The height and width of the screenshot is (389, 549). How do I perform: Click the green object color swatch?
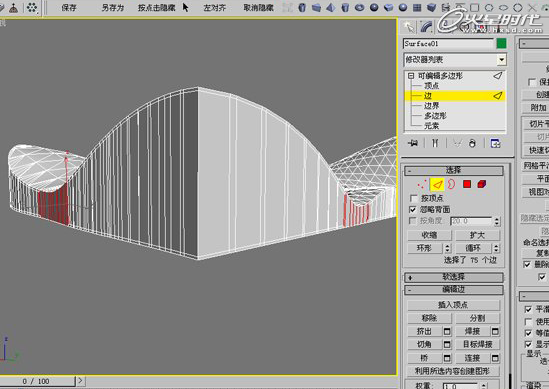pyautogui.click(x=501, y=43)
